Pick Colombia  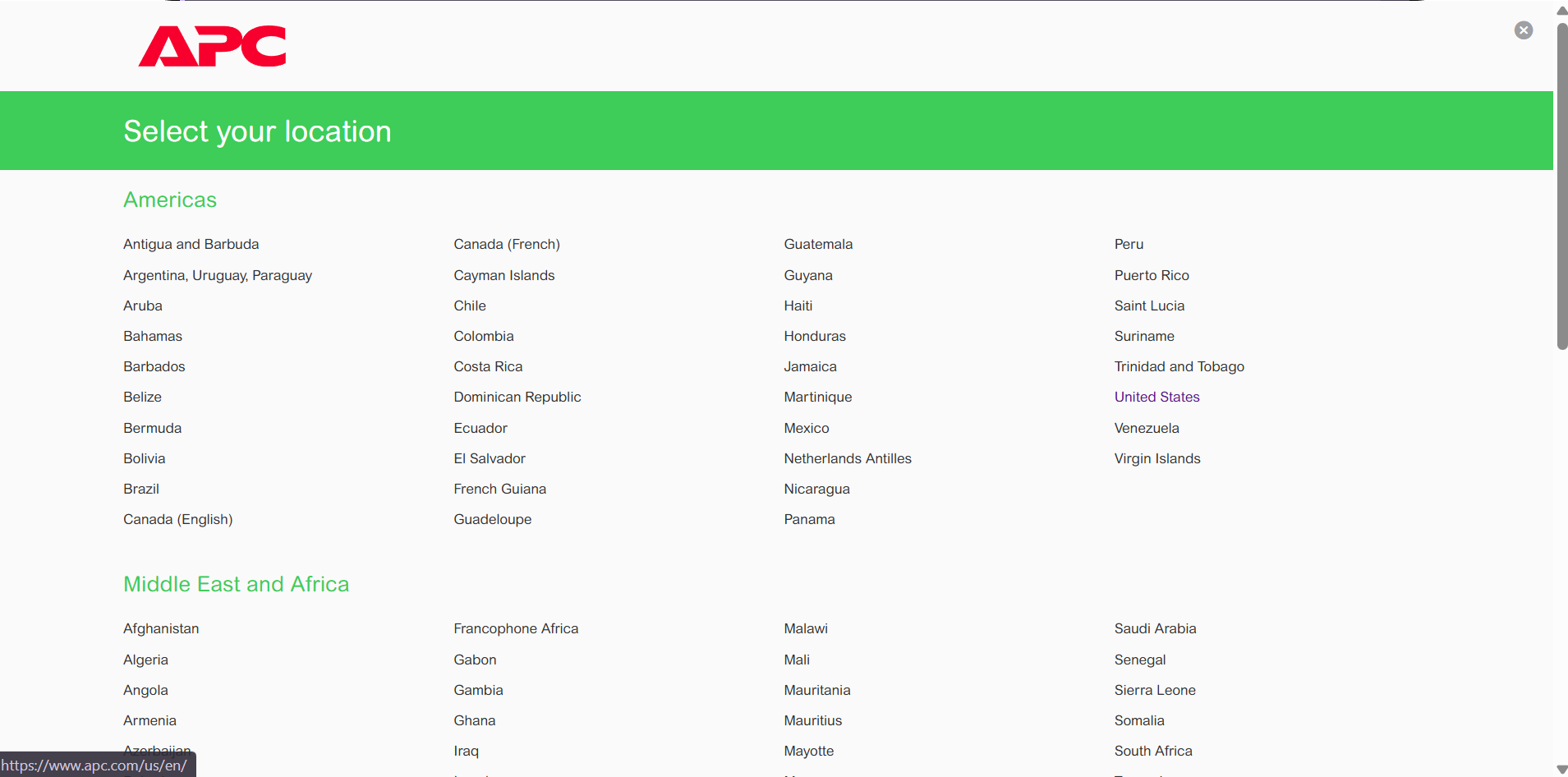click(x=484, y=336)
